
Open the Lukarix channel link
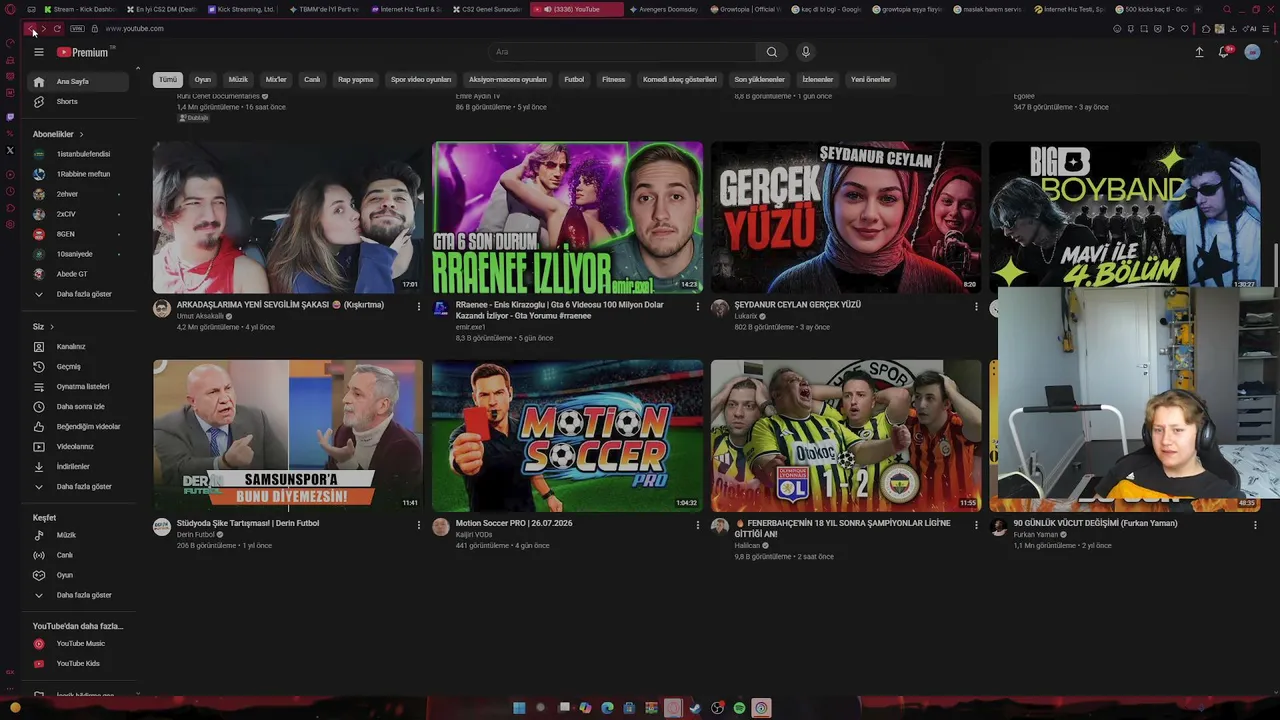tap(746, 316)
